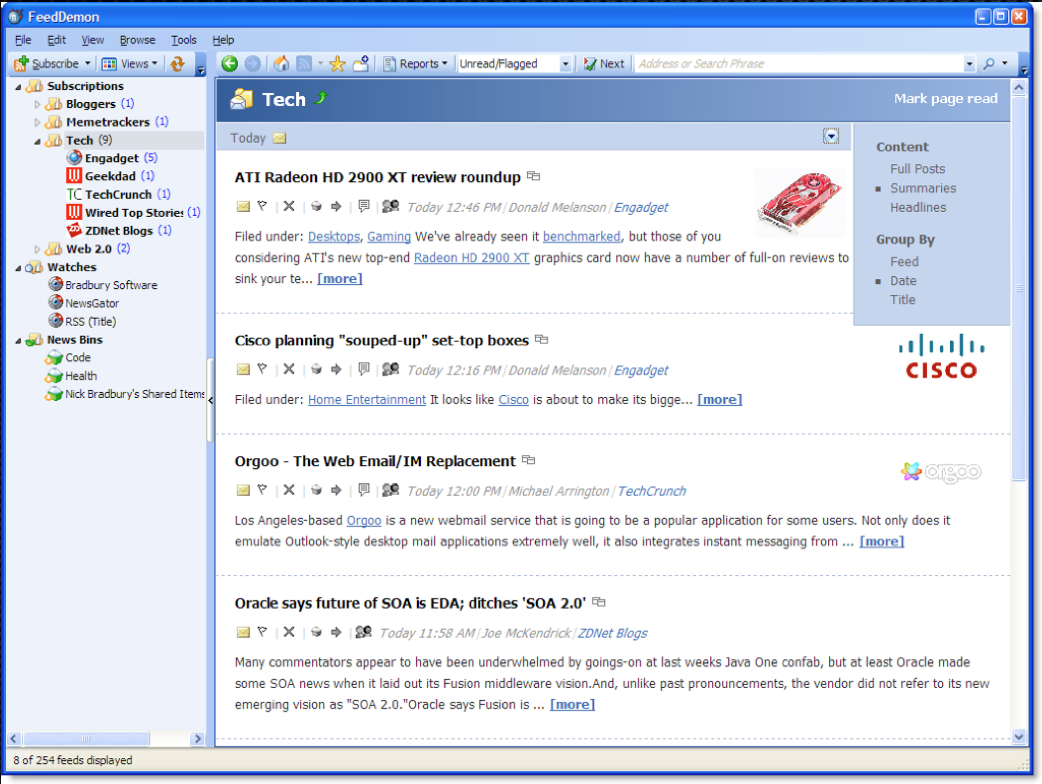The width and height of the screenshot is (1042, 784).
Task: Flag the Cisco set-top boxes post
Action: coord(262,369)
